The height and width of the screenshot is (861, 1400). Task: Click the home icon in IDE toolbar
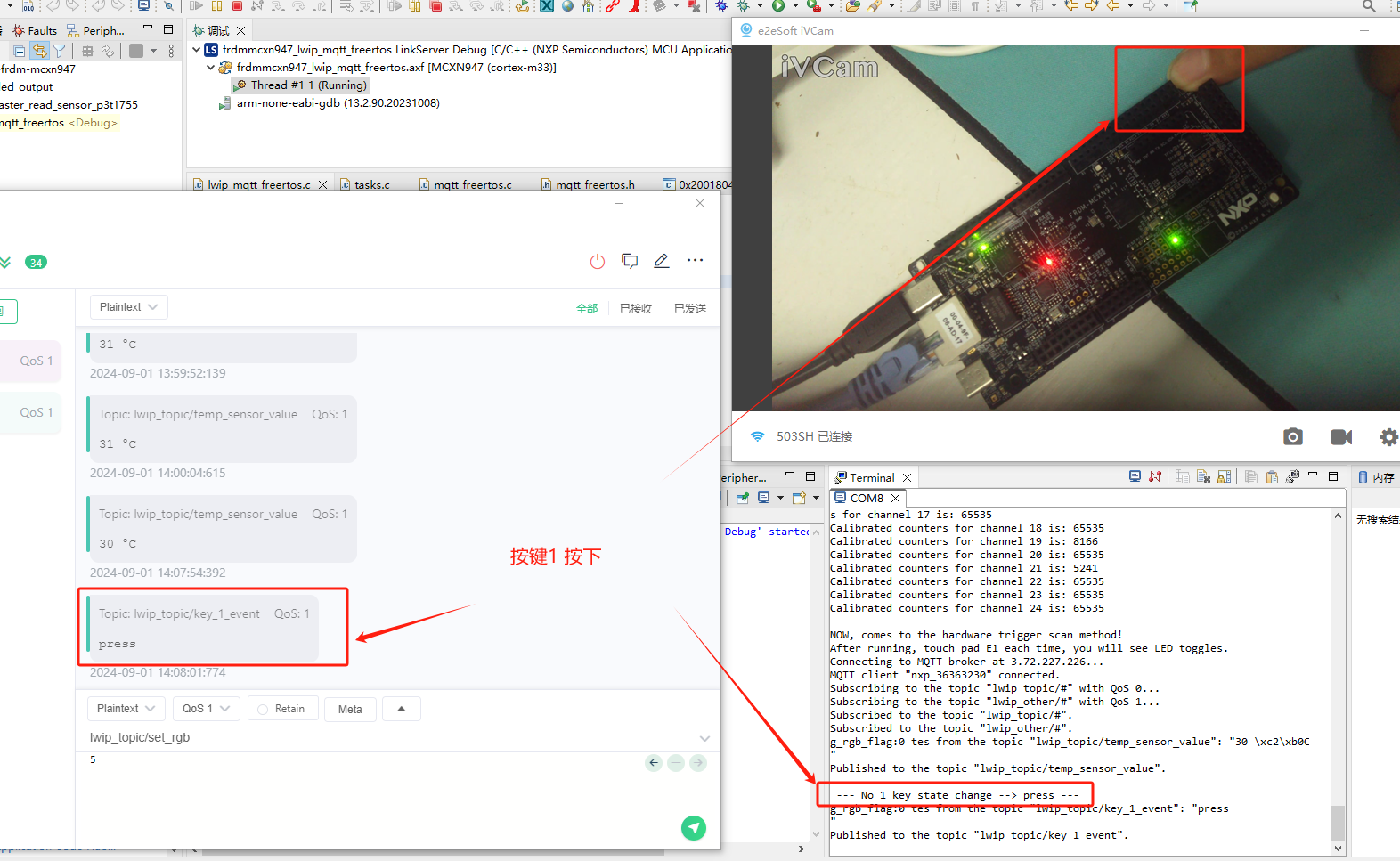click(x=588, y=5)
